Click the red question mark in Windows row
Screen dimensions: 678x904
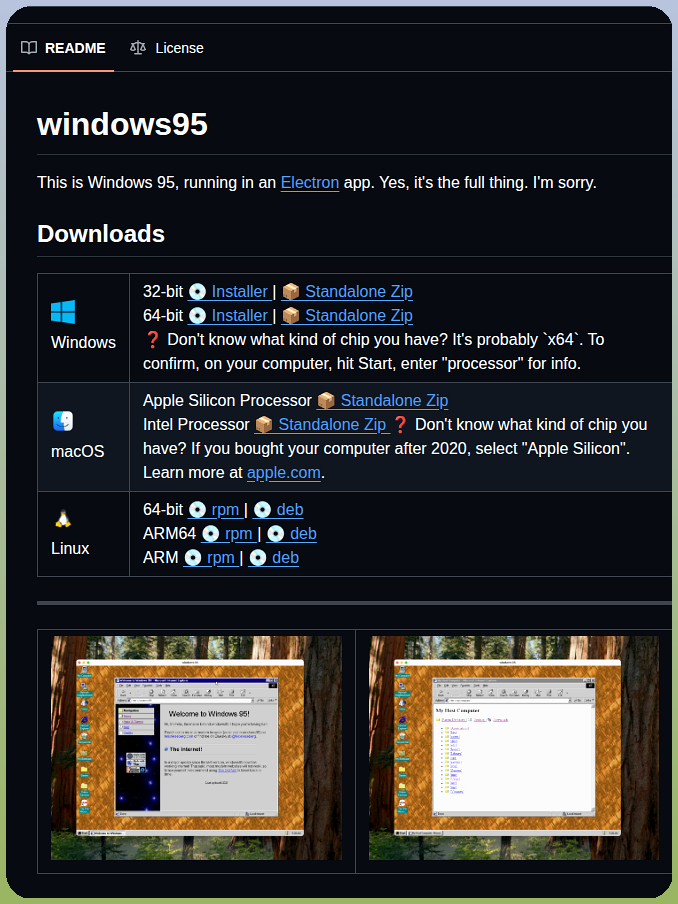coord(153,340)
